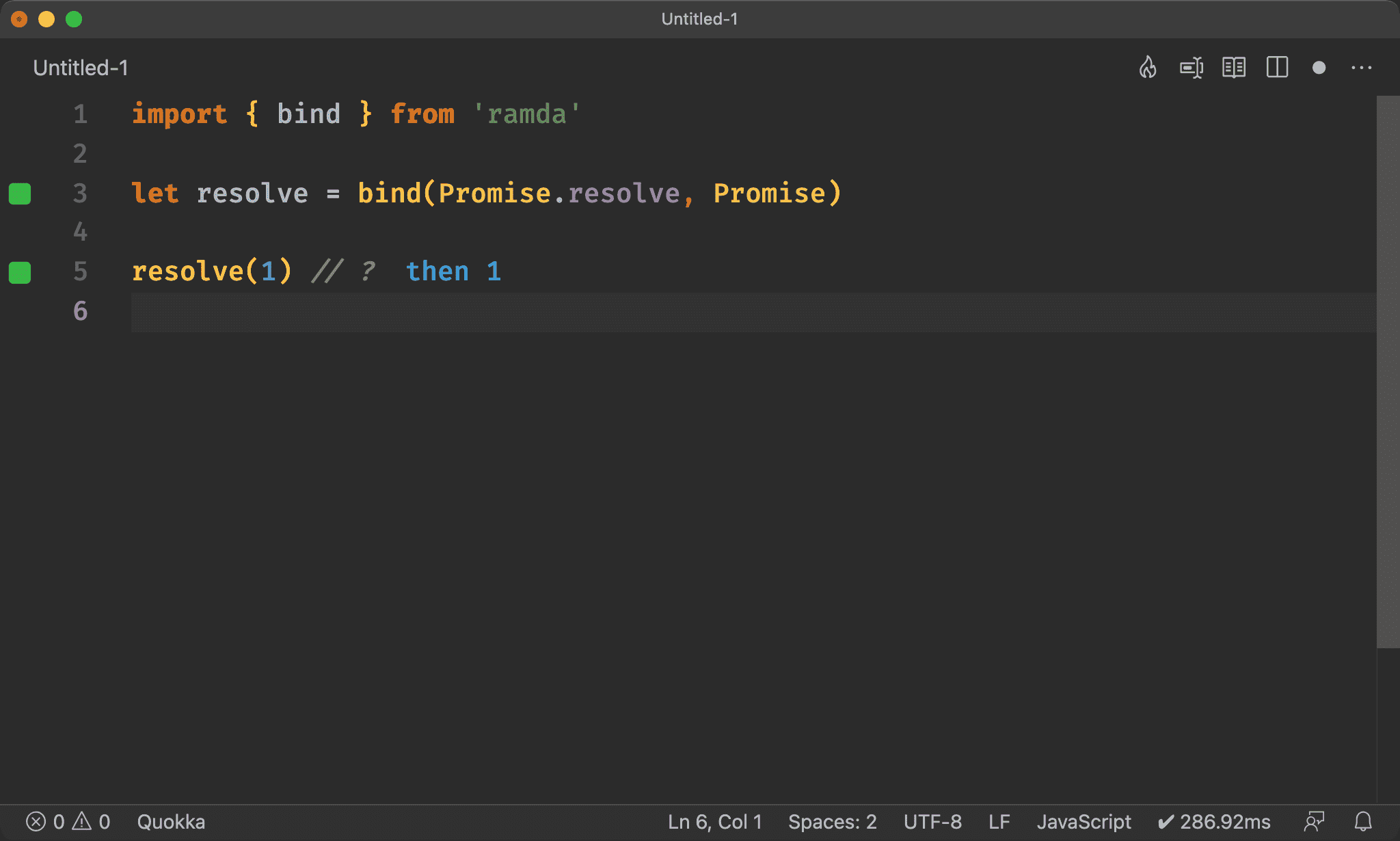The image size is (1400, 841).
Task: Click 'resolve(1)' call on line 5
Action: [212, 272]
